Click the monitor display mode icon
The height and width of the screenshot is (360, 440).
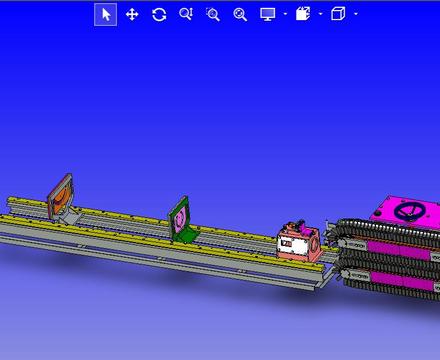pyautogui.click(x=268, y=14)
